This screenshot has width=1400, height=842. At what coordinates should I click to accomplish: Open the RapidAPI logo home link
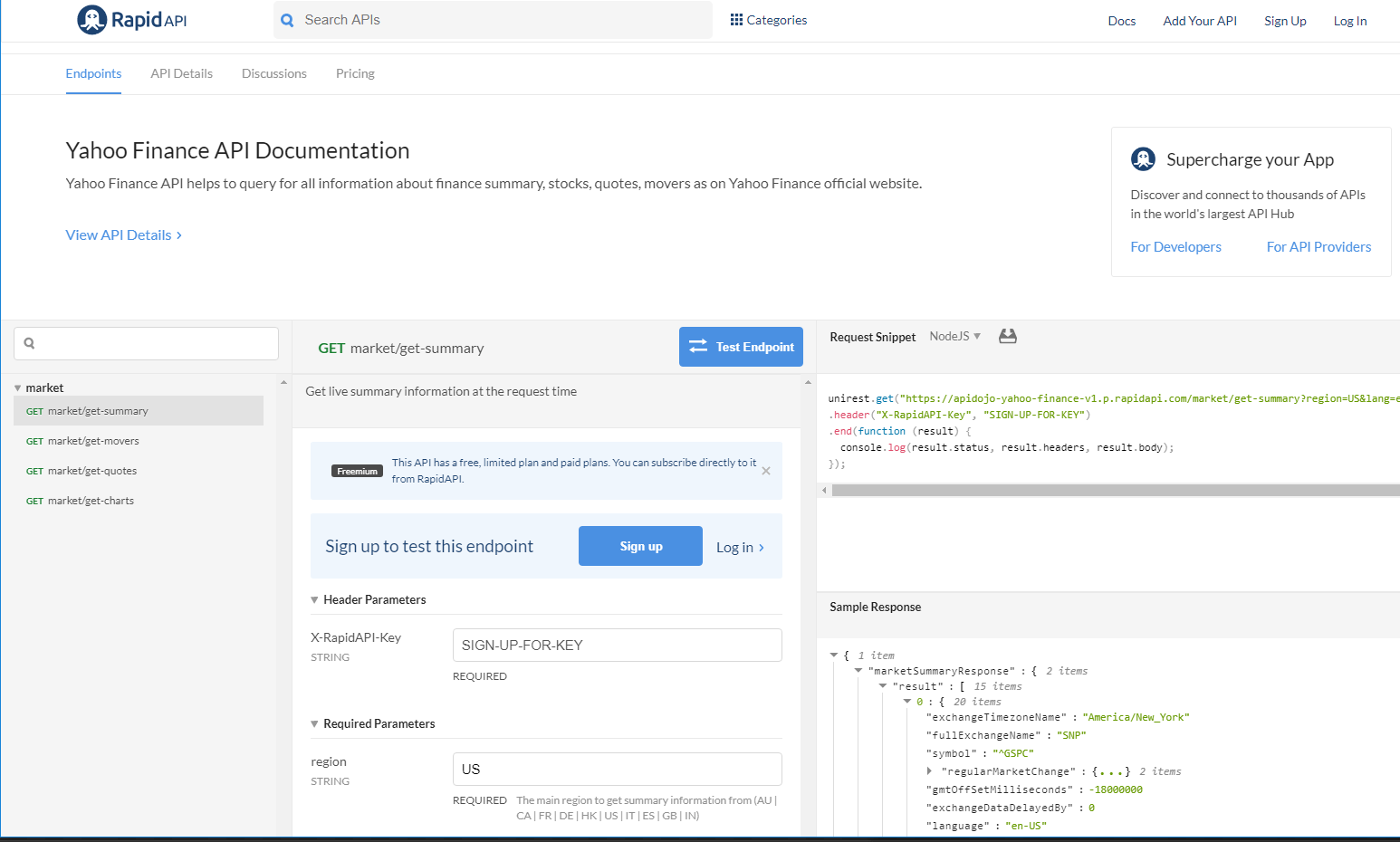pyautogui.click(x=132, y=20)
